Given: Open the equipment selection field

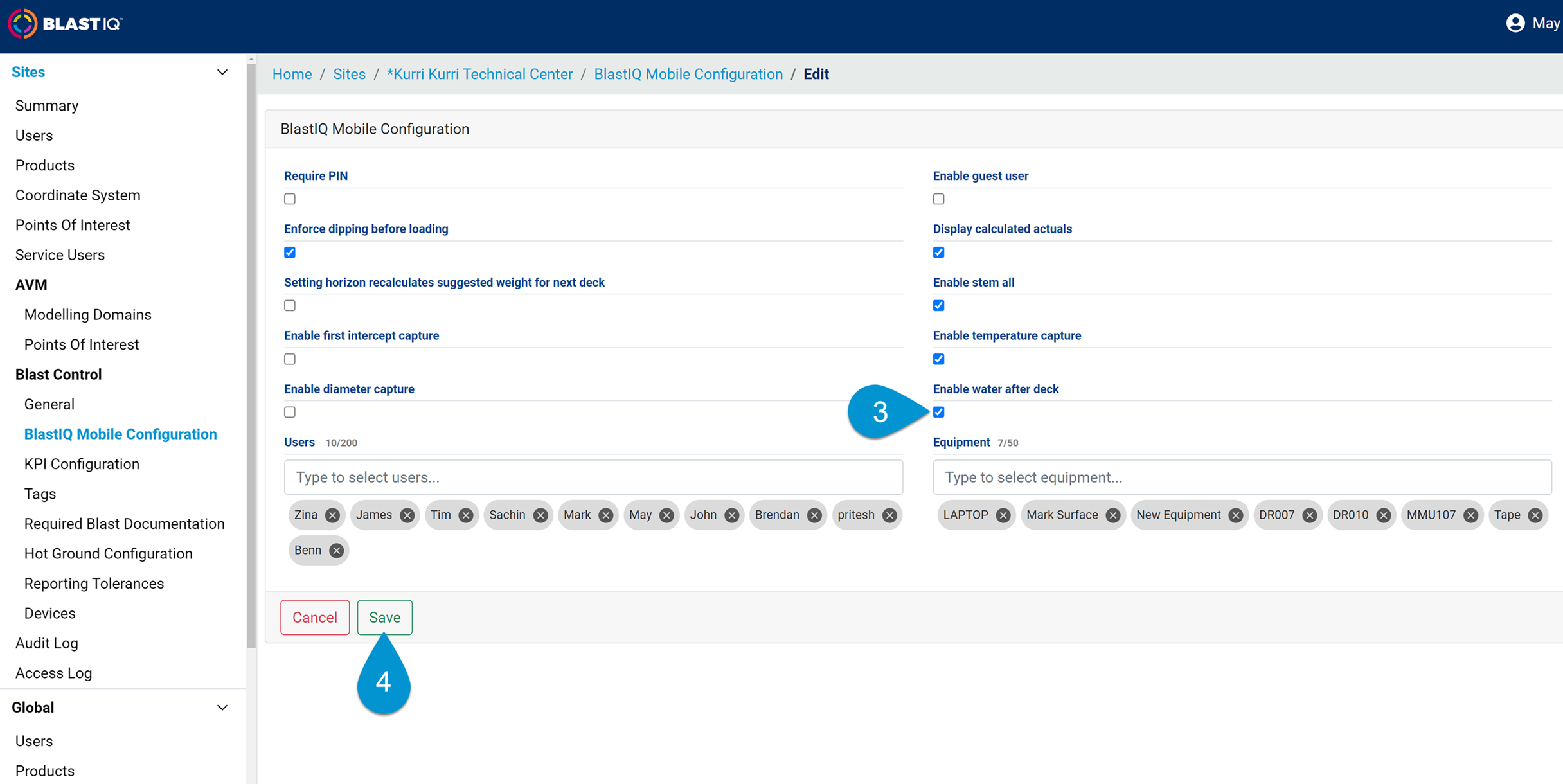Looking at the screenshot, I should point(1242,477).
